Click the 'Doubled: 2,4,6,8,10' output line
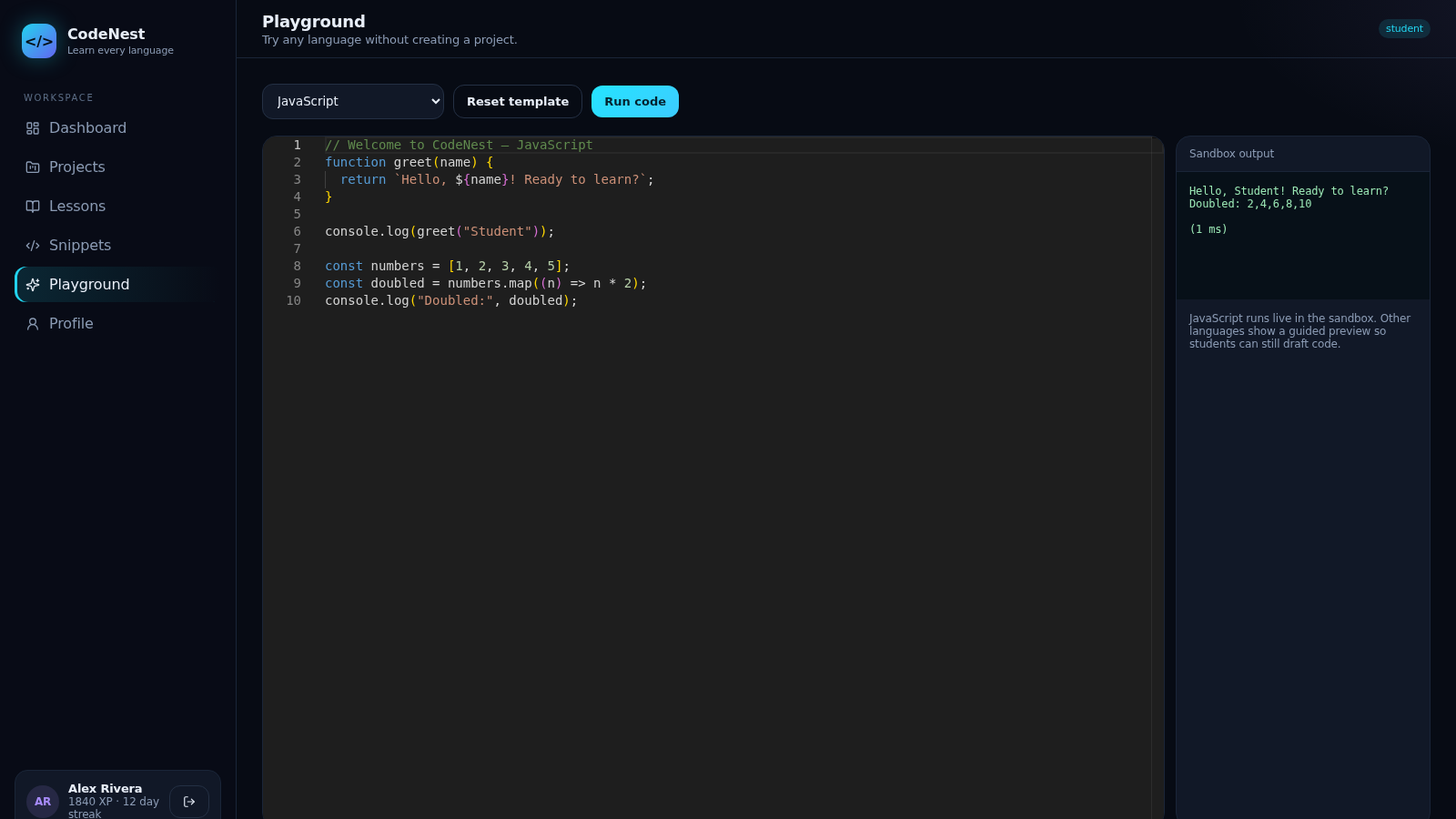 pos(1250,204)
